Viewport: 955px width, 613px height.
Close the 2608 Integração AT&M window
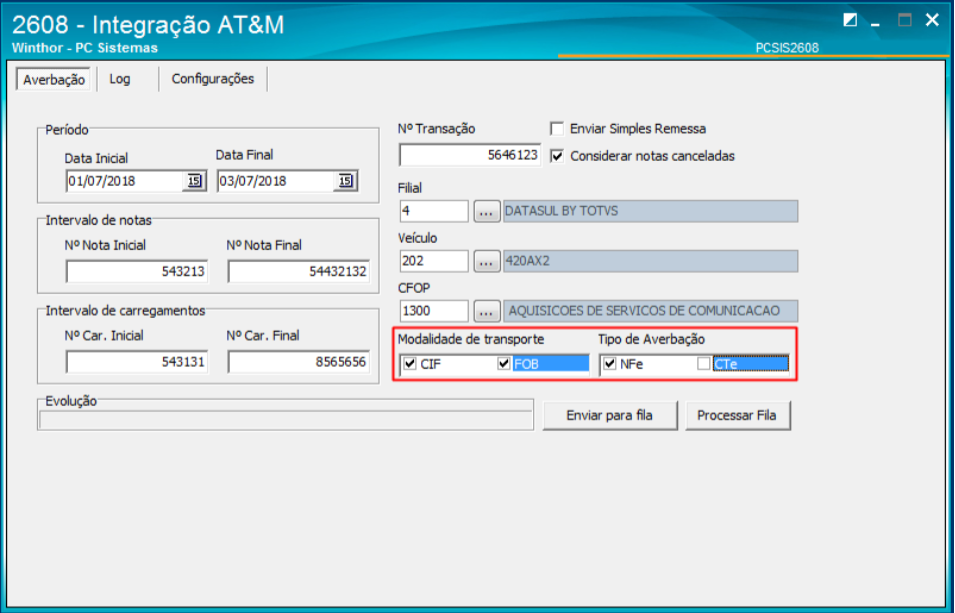(932, 20)
